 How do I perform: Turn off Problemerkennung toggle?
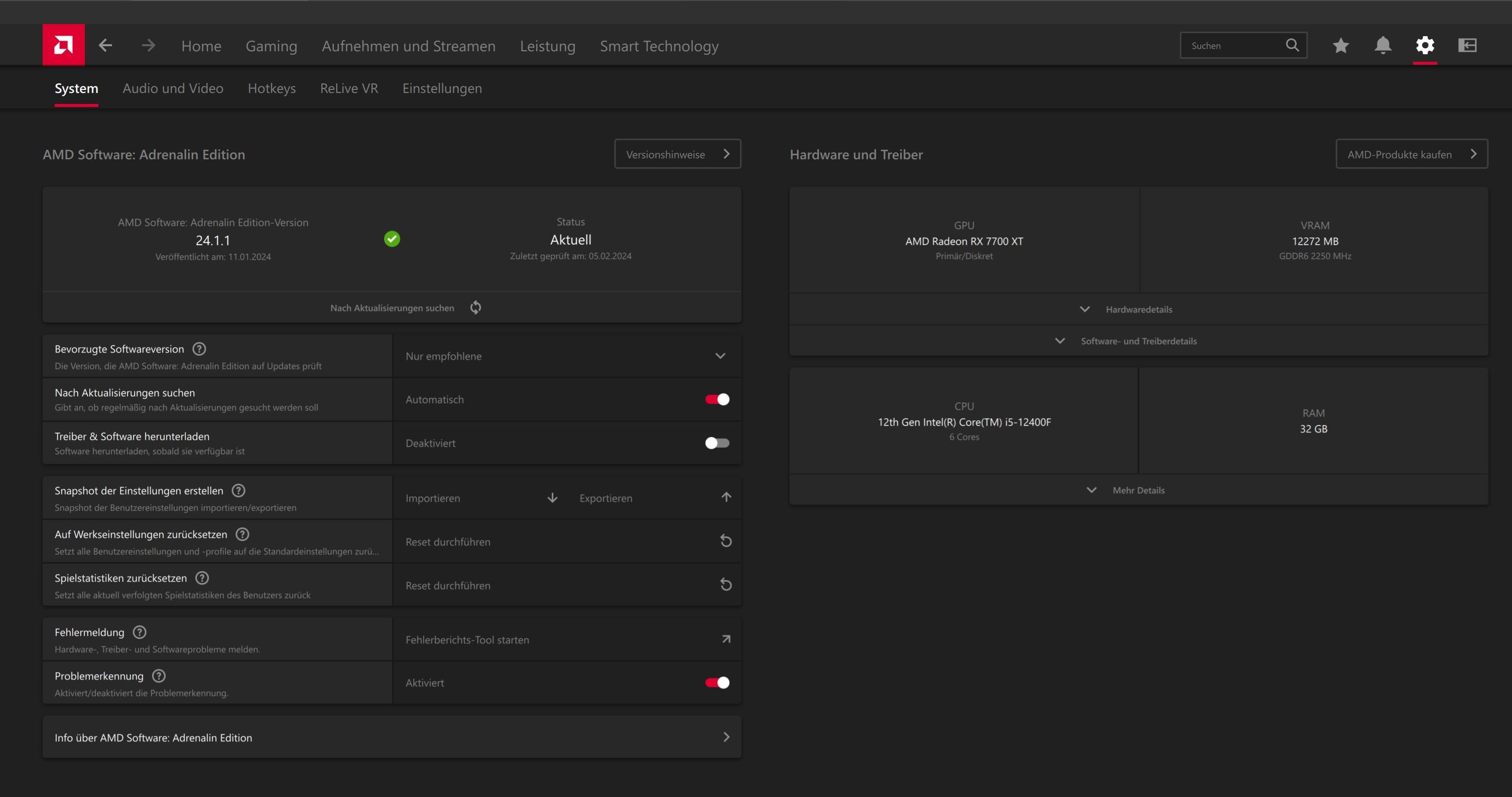[x=717, y=682]
